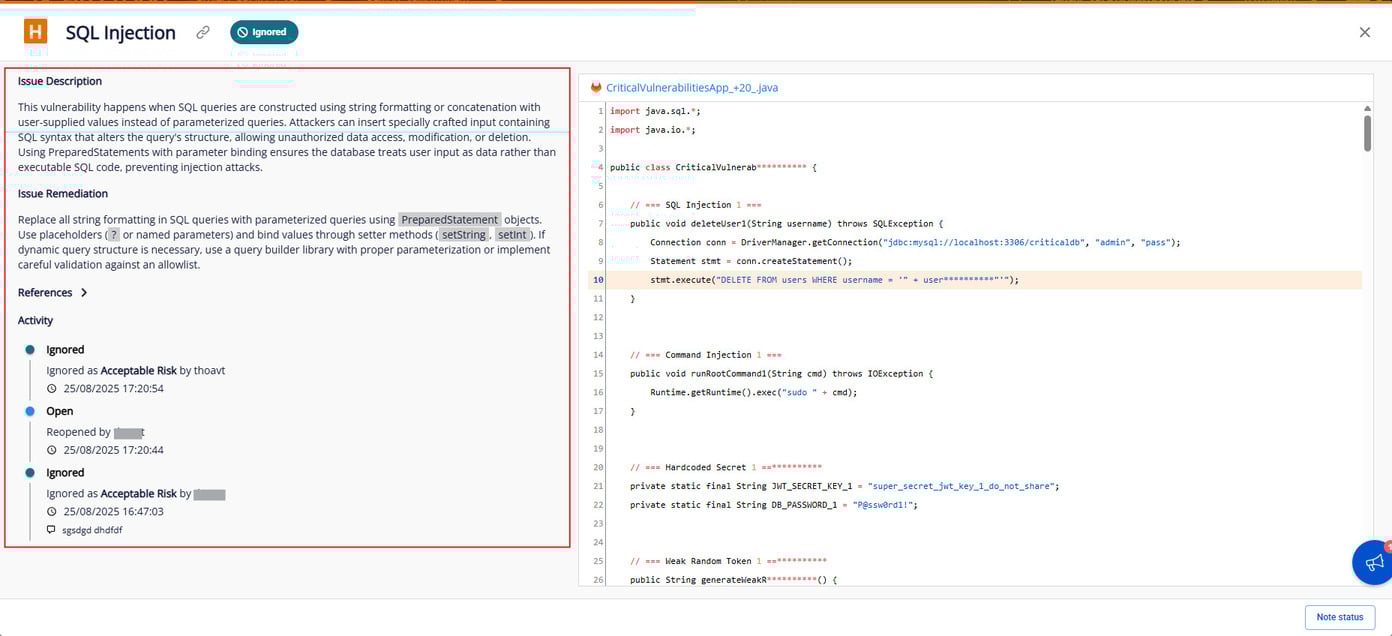This screenshot has height=636, width=1392.
Task: Click line number 15 in the code gutter
Action: tap(598, 374)
